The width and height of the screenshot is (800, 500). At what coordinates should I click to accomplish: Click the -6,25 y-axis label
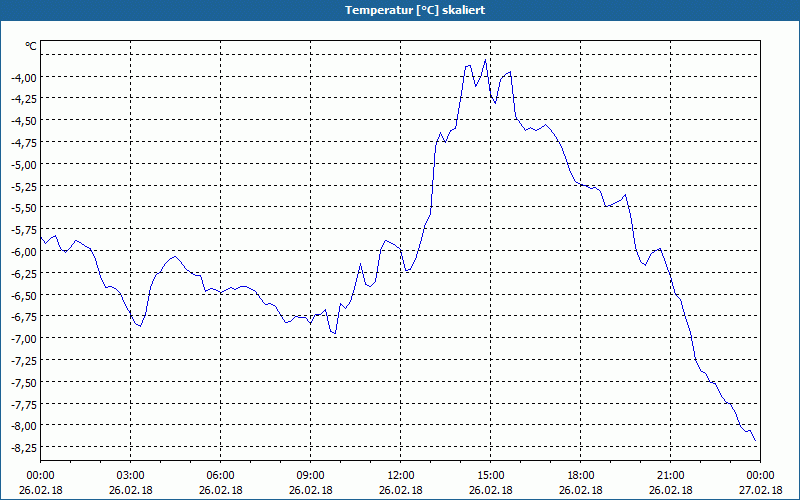tap(24, 273)
